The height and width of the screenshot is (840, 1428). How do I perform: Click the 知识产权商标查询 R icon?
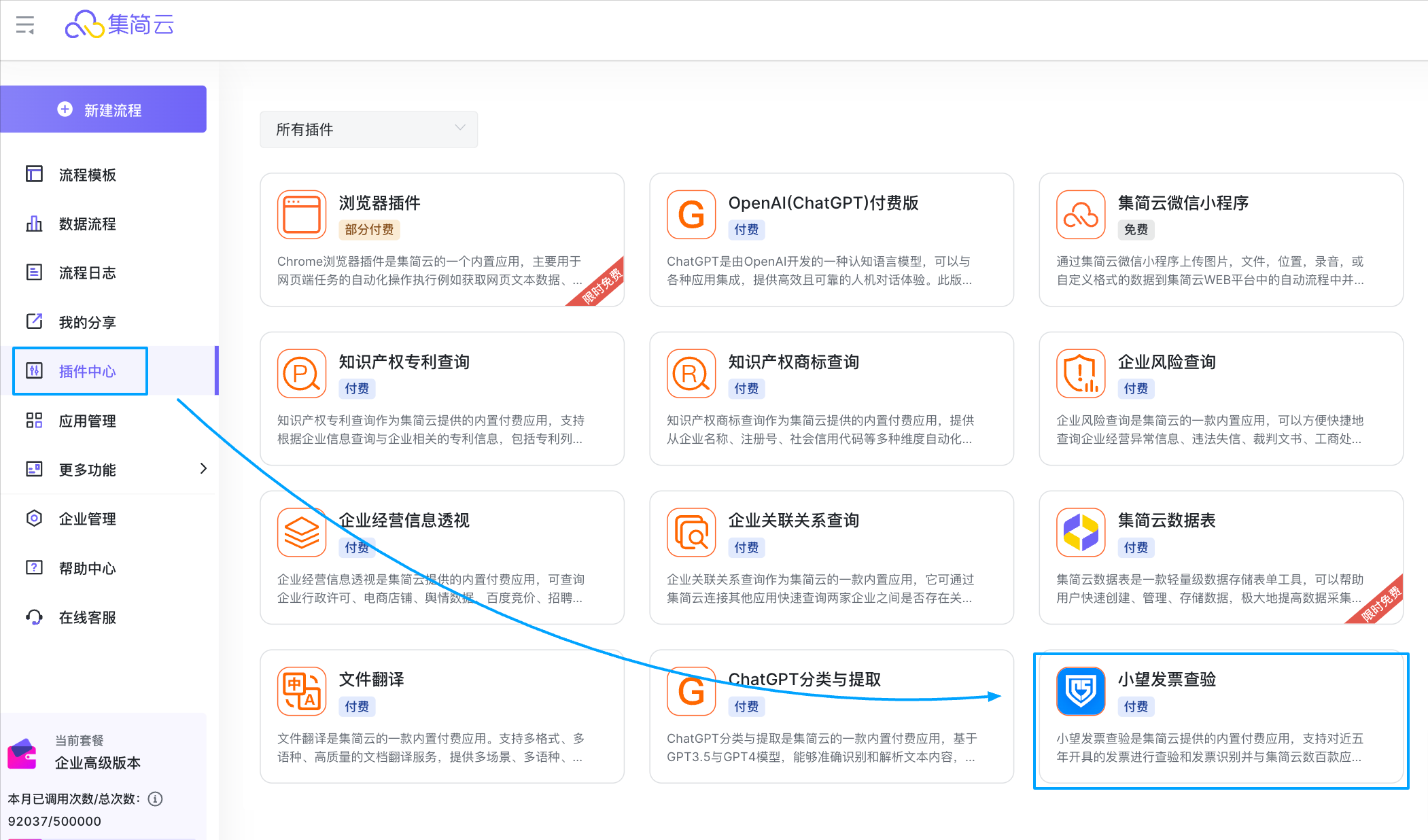pos(691,374)
